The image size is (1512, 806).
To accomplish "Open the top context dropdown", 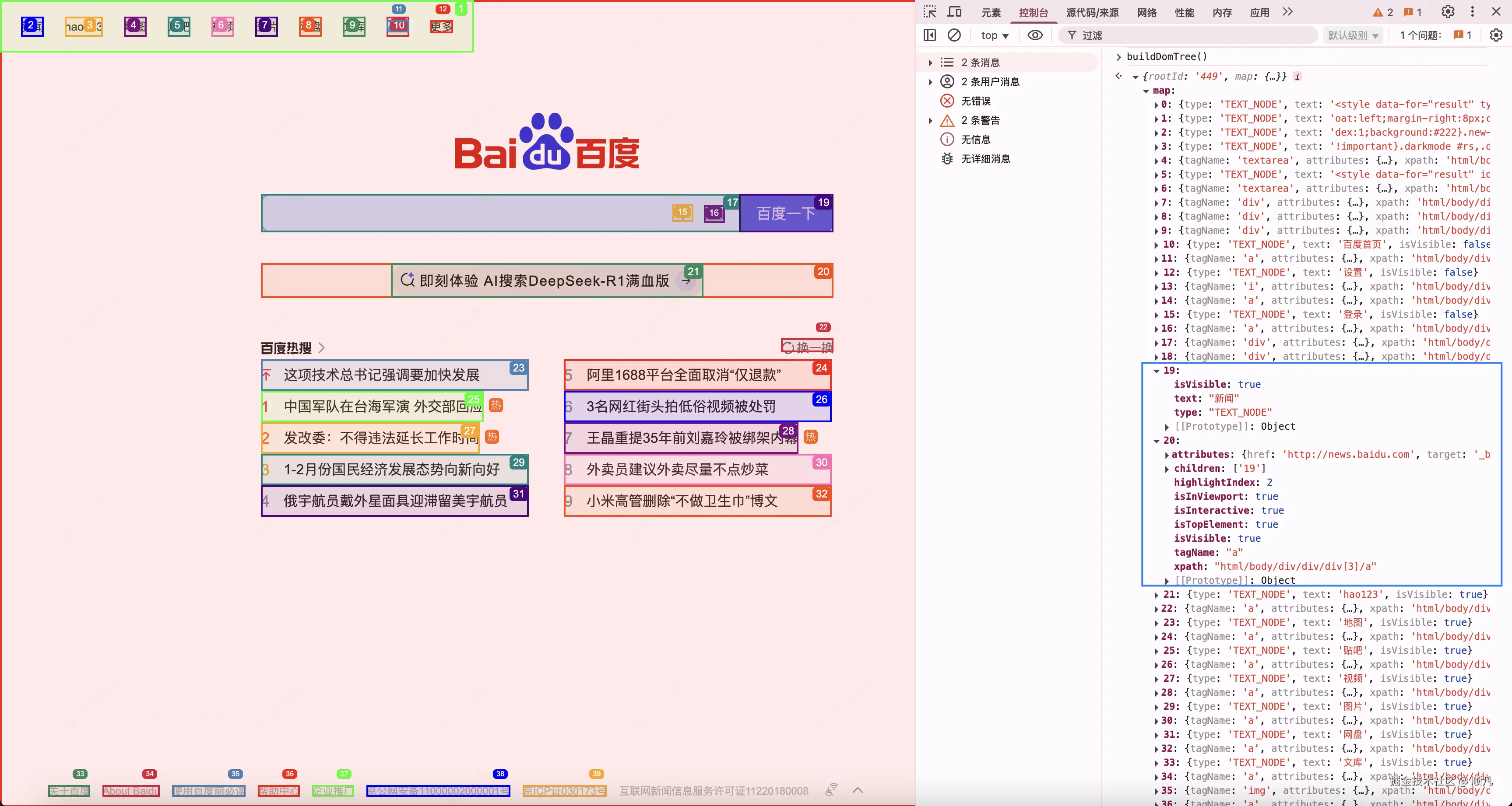I will pos(994,35).
